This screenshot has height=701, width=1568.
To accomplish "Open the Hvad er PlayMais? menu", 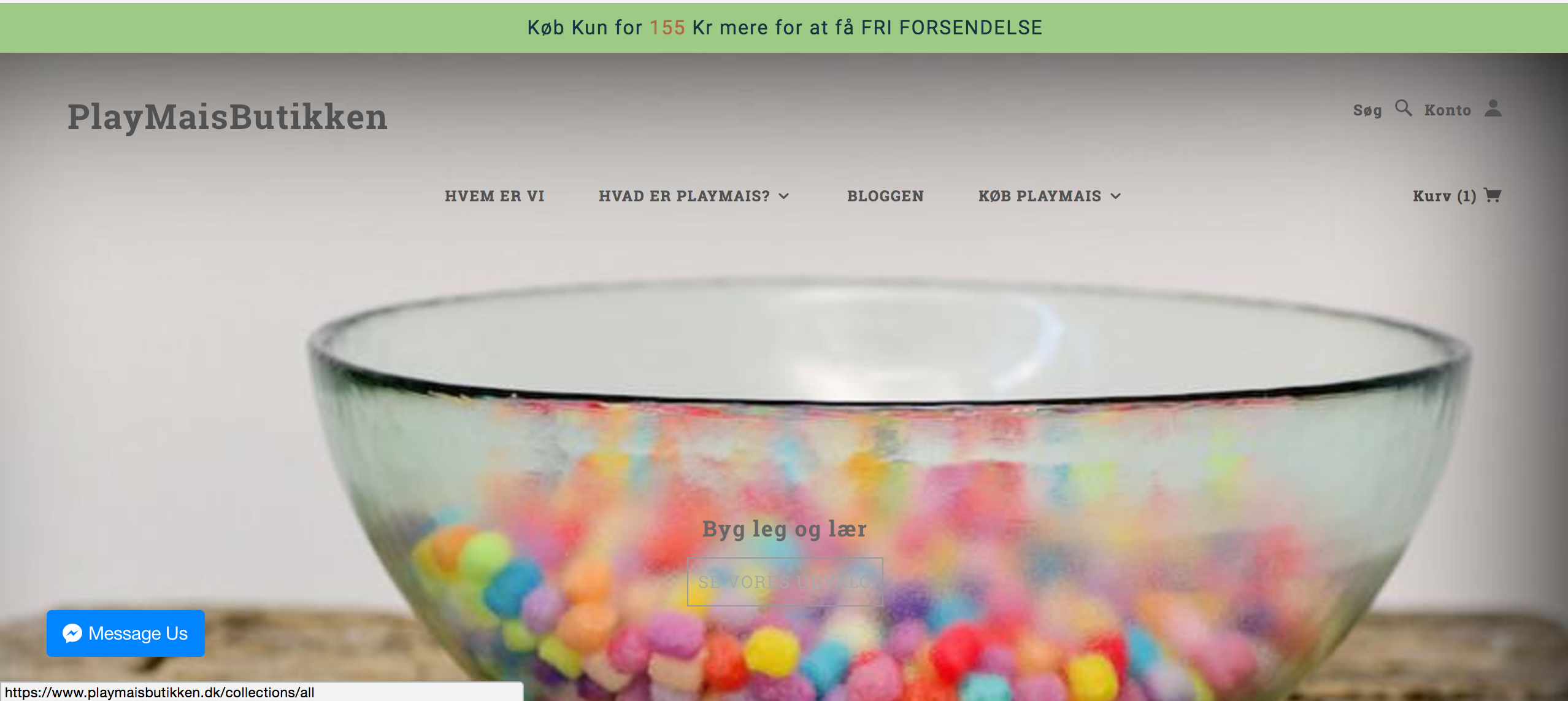I will 684,196.
